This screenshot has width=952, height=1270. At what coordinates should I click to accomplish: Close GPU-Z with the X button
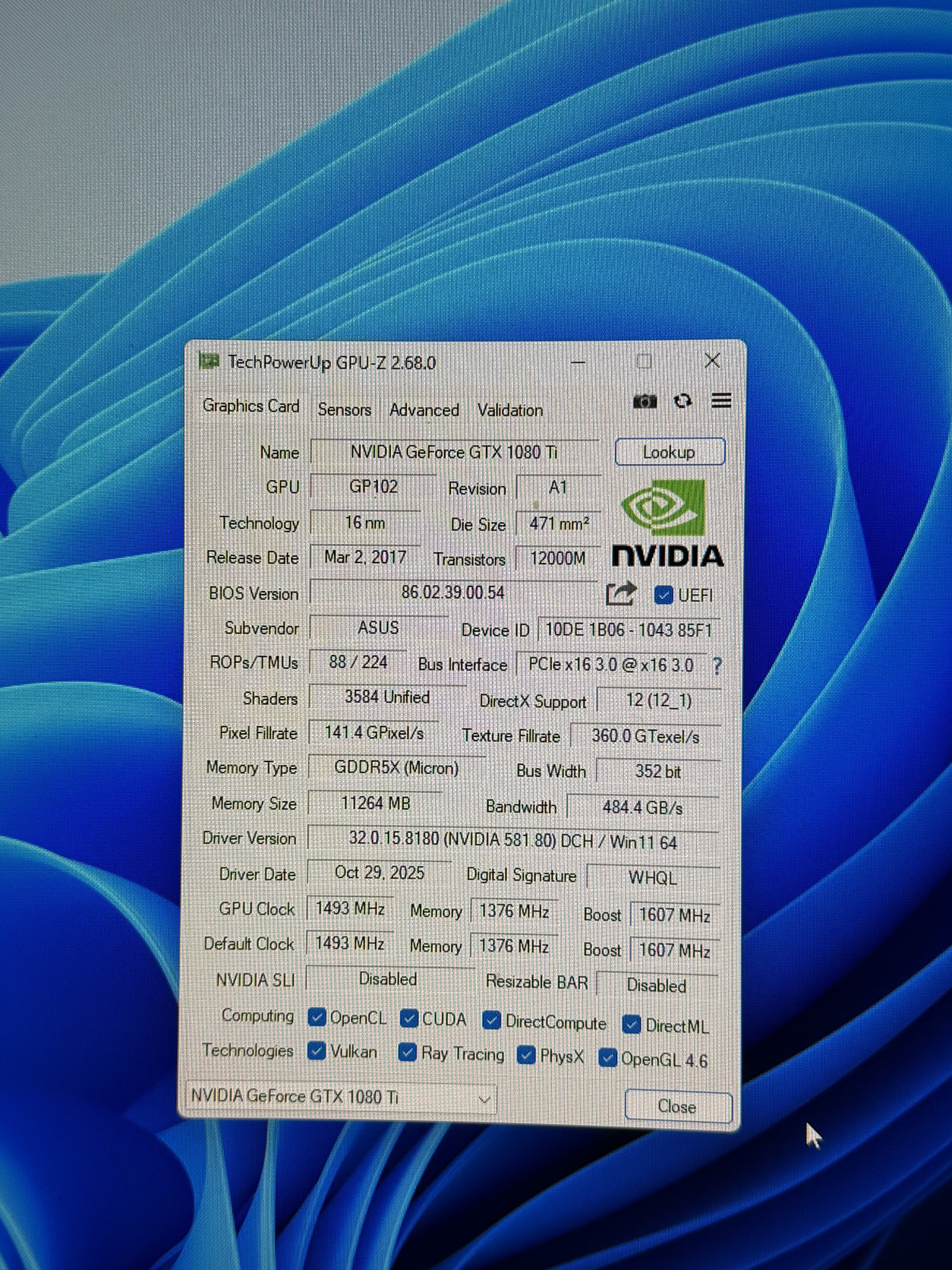(712, 361)
